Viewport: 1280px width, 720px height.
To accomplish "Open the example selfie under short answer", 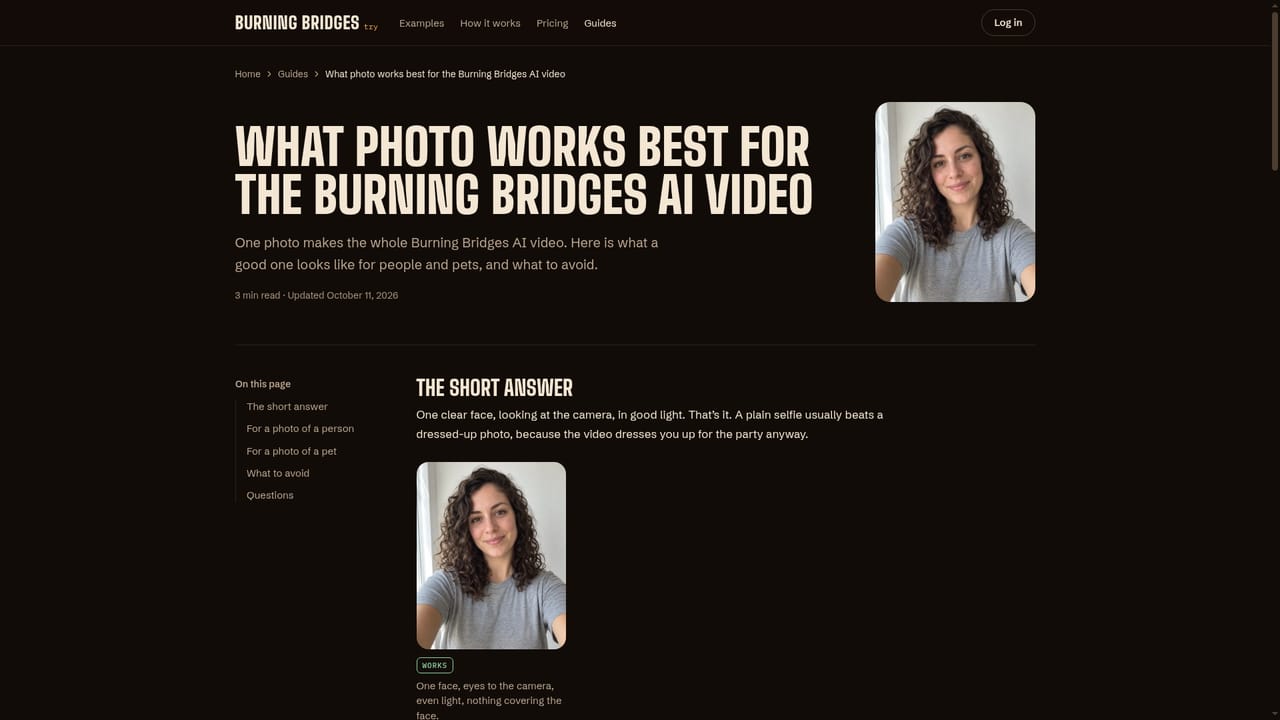I will tap(491, 555).
